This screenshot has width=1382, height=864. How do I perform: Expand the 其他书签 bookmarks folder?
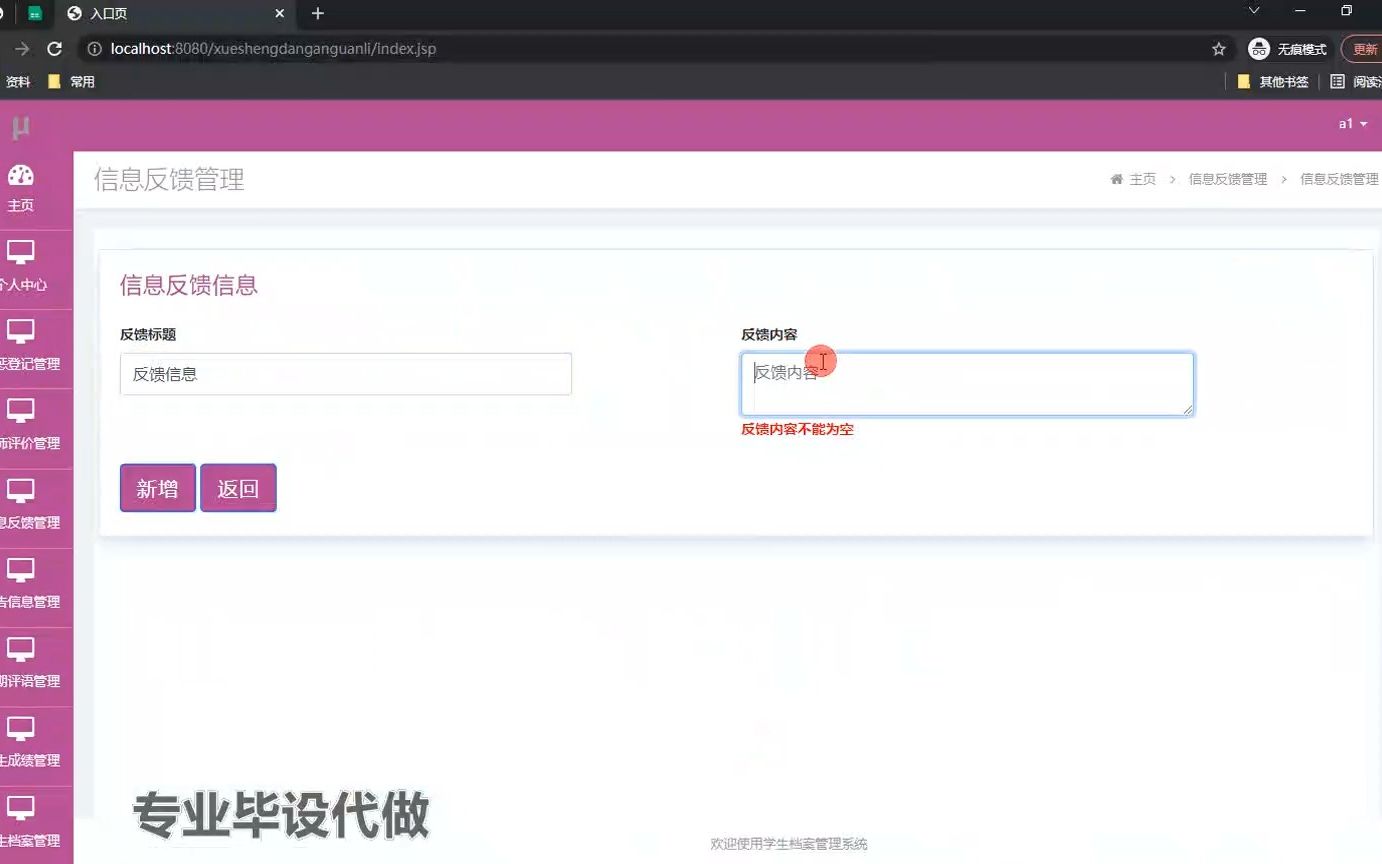(1272, 81)
